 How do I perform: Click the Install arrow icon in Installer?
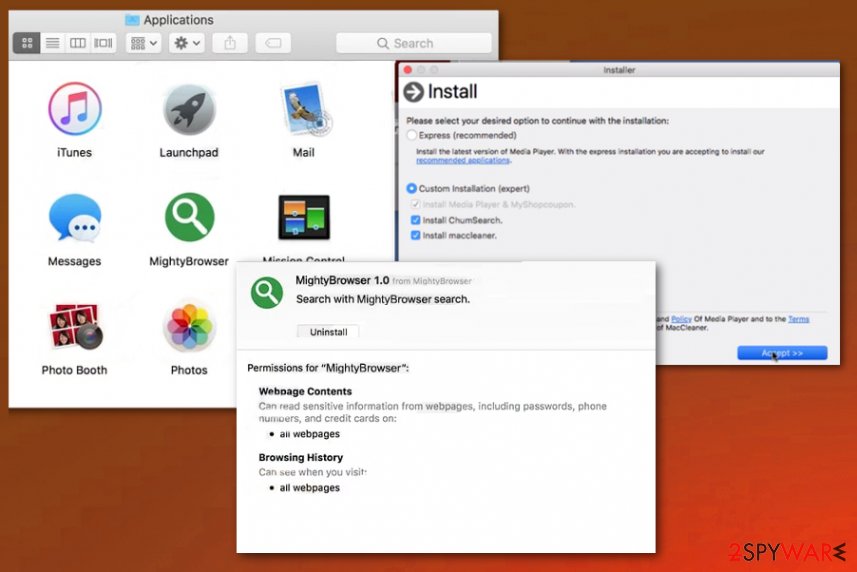coord(414,92)
